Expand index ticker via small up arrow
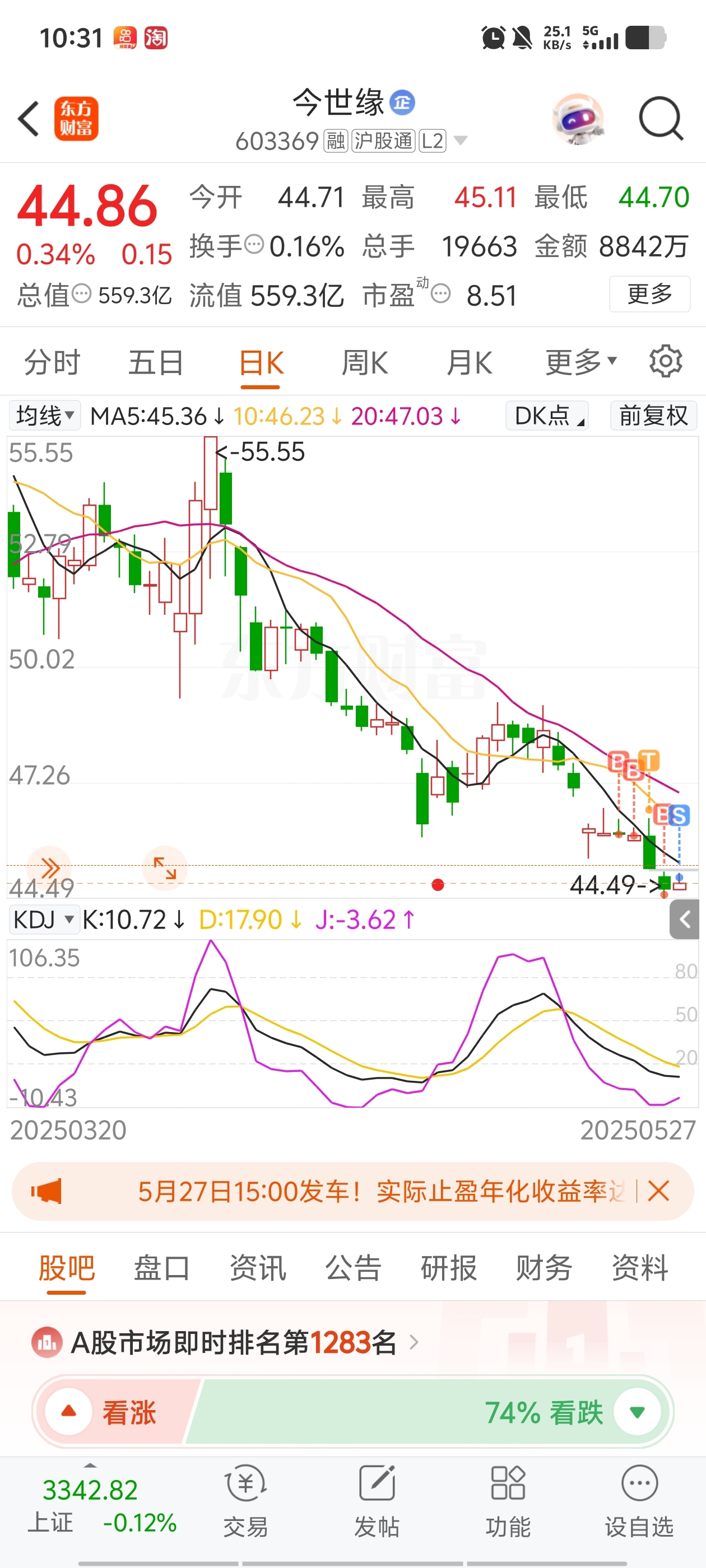Viewport: 706px width, 1568px height. point(90,1466)
